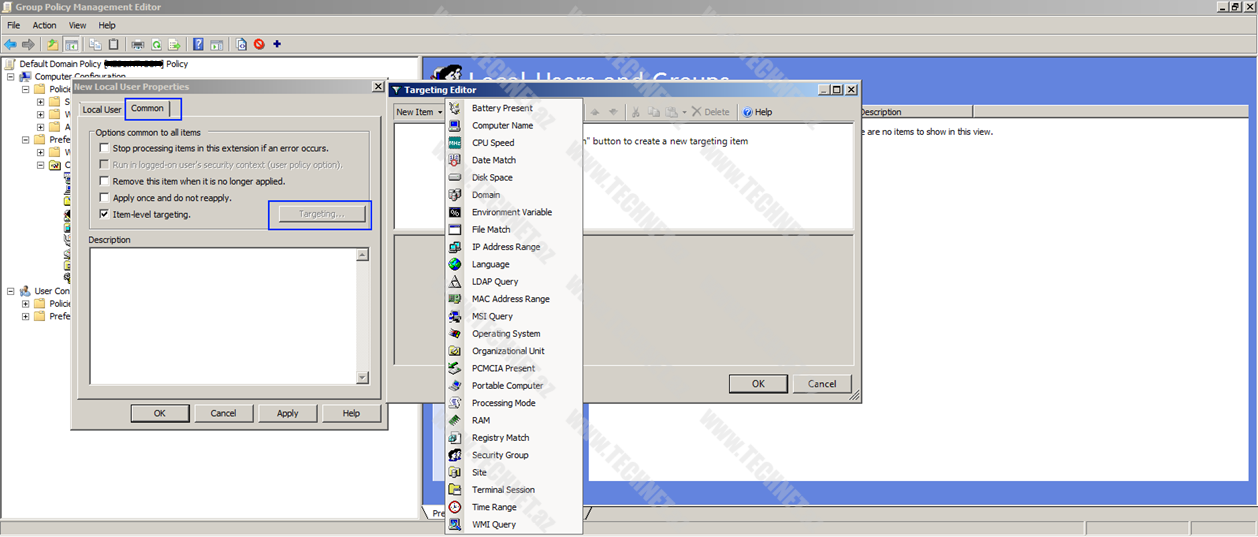Image resolution: width=1258 pixels, height=537 pixels.
Task: Click the Export List toolbar icon
Action: click(x=174, y=44)
